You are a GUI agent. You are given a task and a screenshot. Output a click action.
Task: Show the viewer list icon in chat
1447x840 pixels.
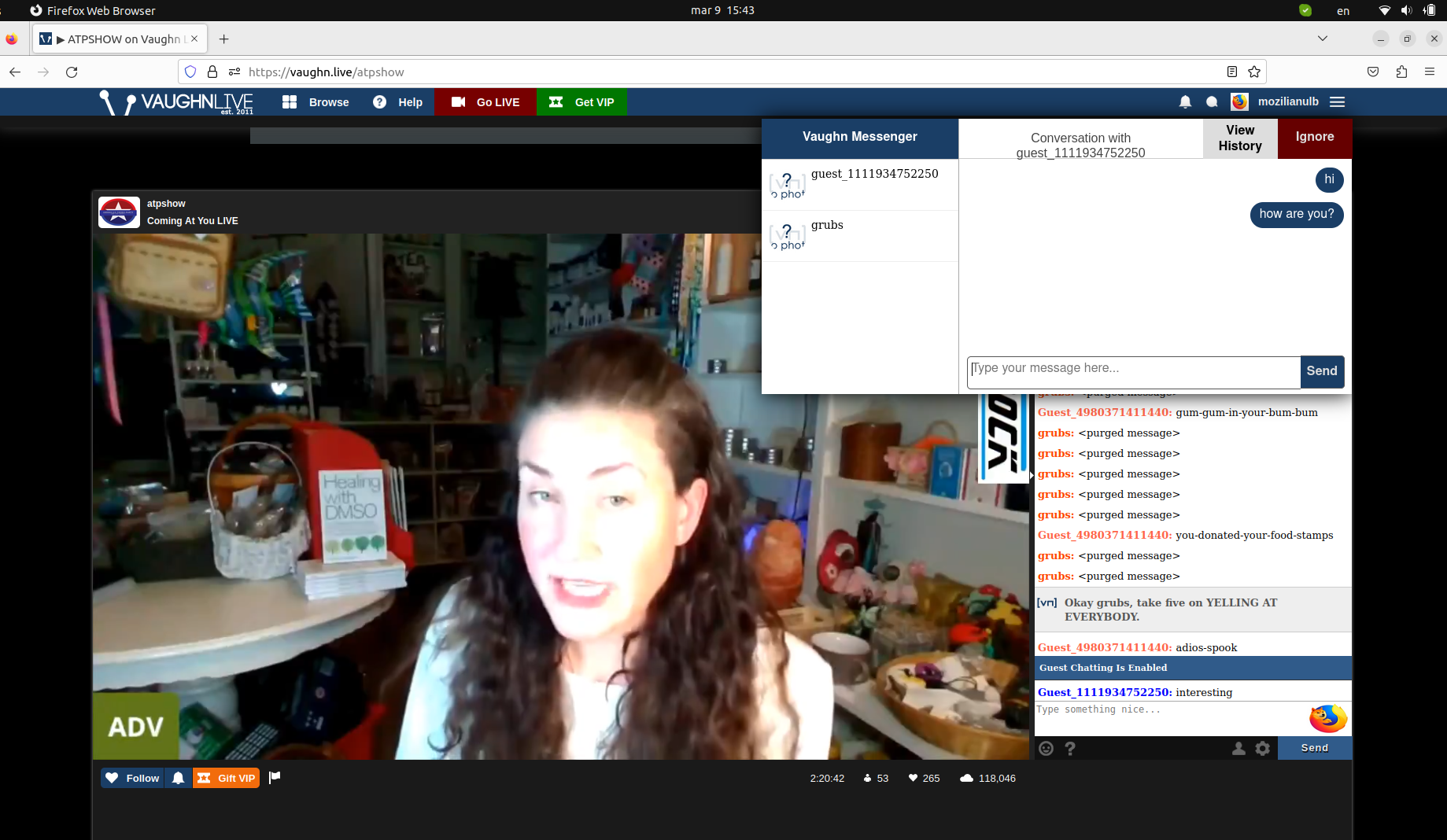point(1239,748)
